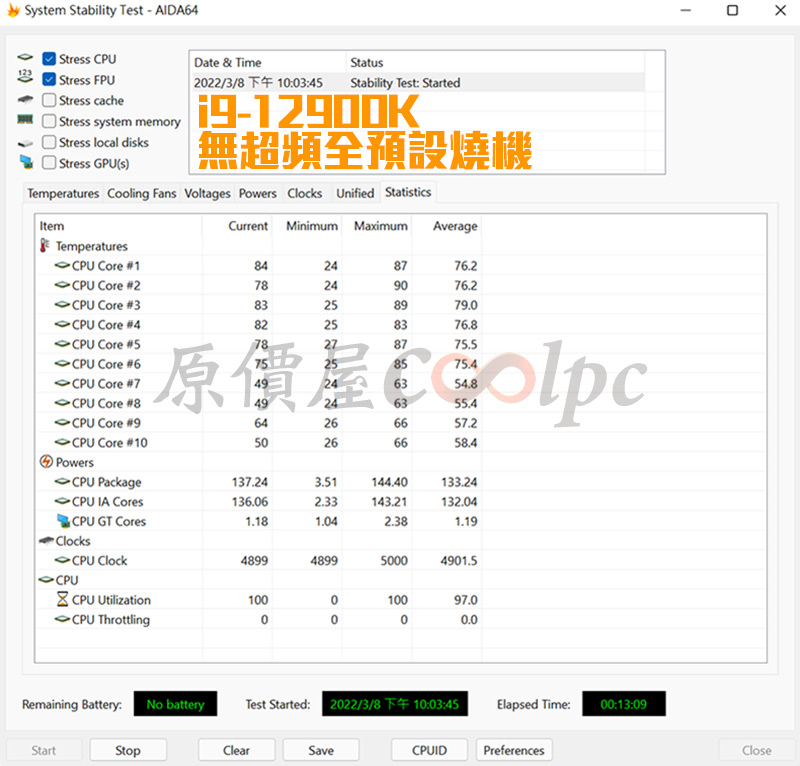This screenshot has height=766, width=800.
Task: Click the Powers lightning icon
Action: click(x=46, y=462)
